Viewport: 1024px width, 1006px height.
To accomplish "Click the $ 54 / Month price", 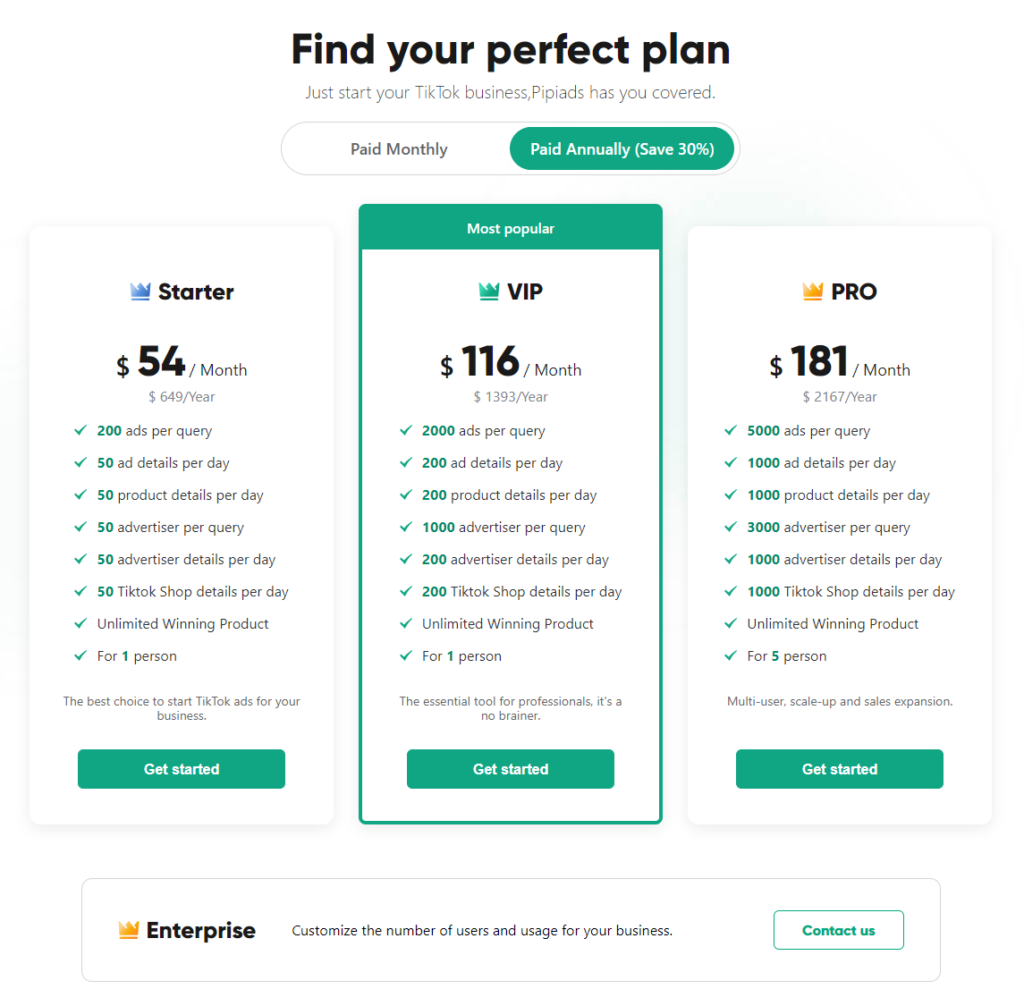I will pos(182,363).
